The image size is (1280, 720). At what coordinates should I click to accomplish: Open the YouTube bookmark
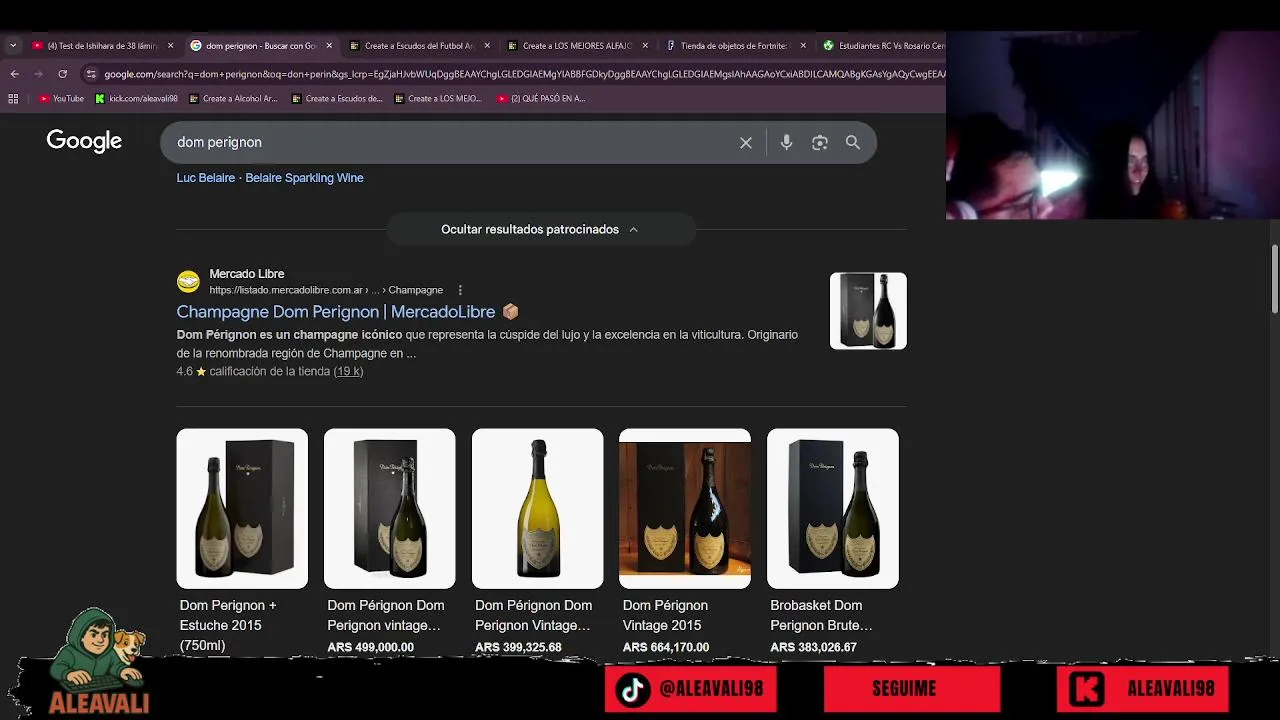[61, 98]
